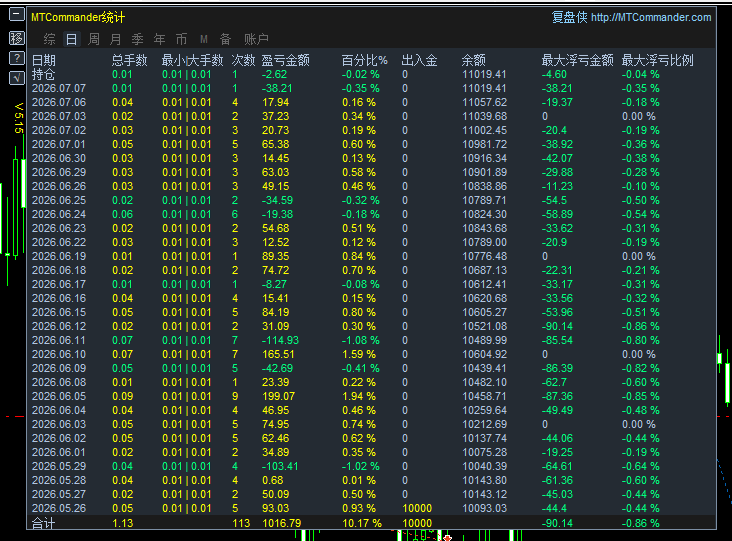732x541 pixels.
Task: Click the 10604.92 balance value
Action: [484, 354]
